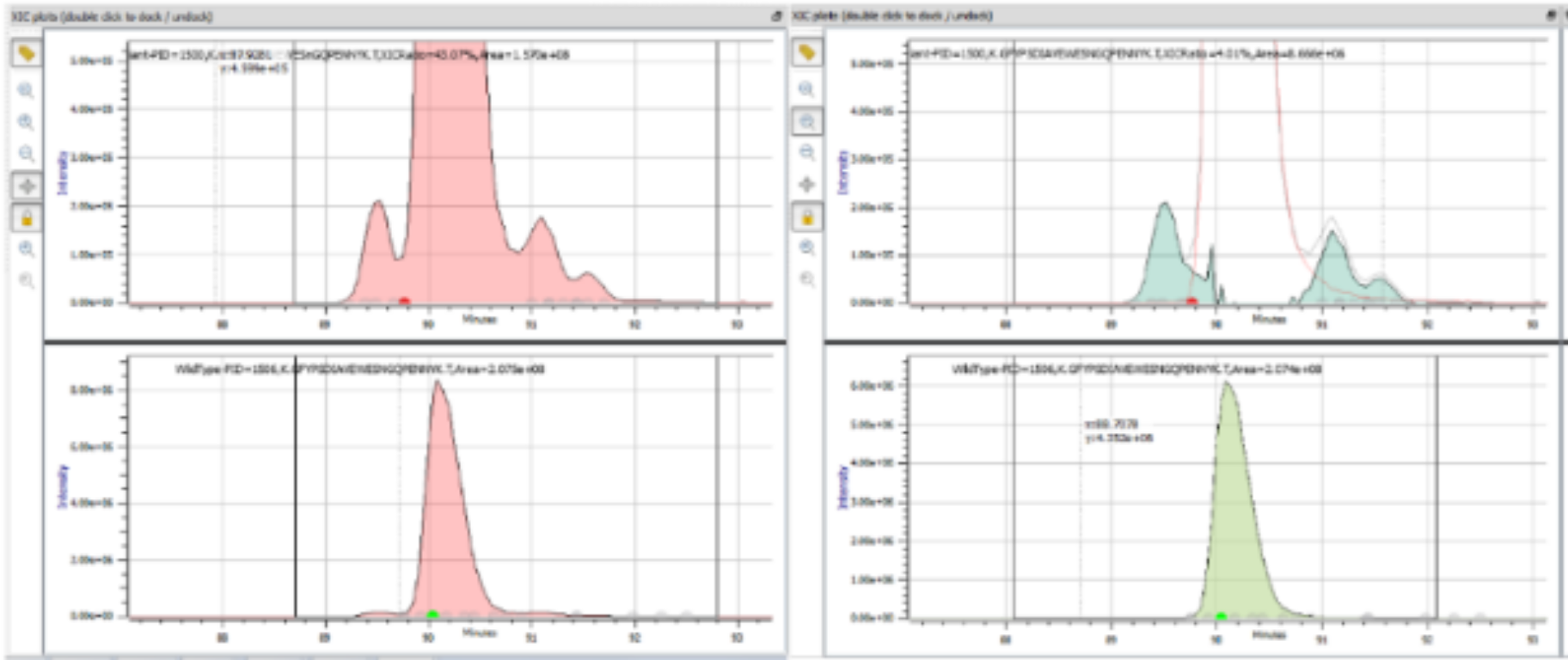Click the right XIC plots panel title bar

click(x=1175, y=15)
